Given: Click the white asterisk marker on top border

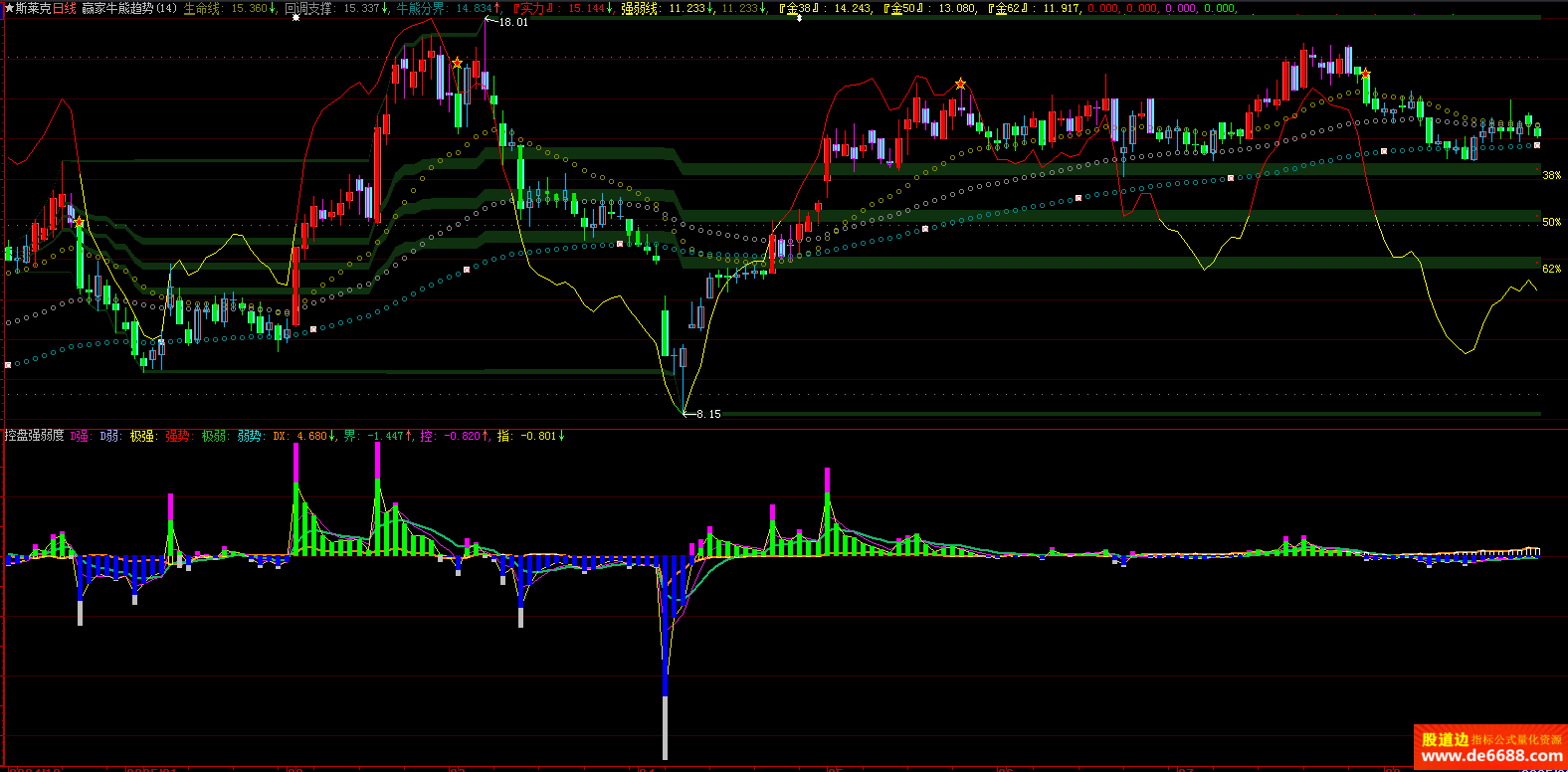Looking at the screenshot, I should [295, 18].
